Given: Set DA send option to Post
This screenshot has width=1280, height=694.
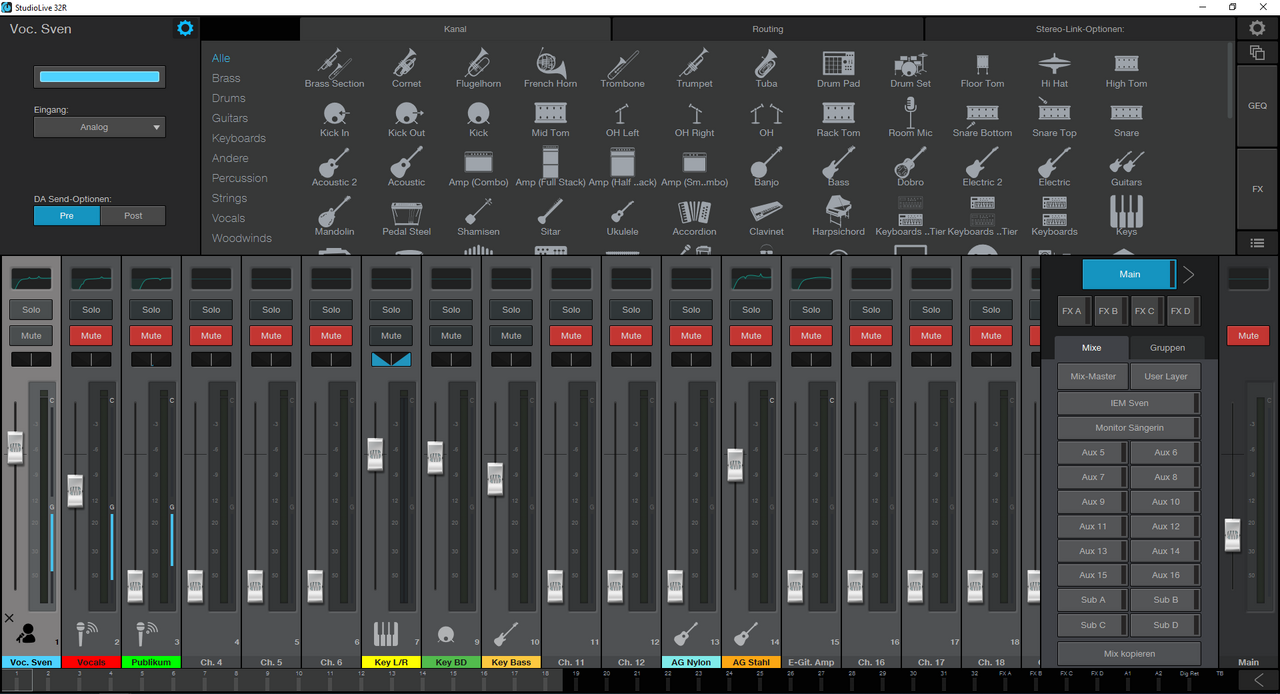Looking at the screenshot, I should tap(133, 215).
